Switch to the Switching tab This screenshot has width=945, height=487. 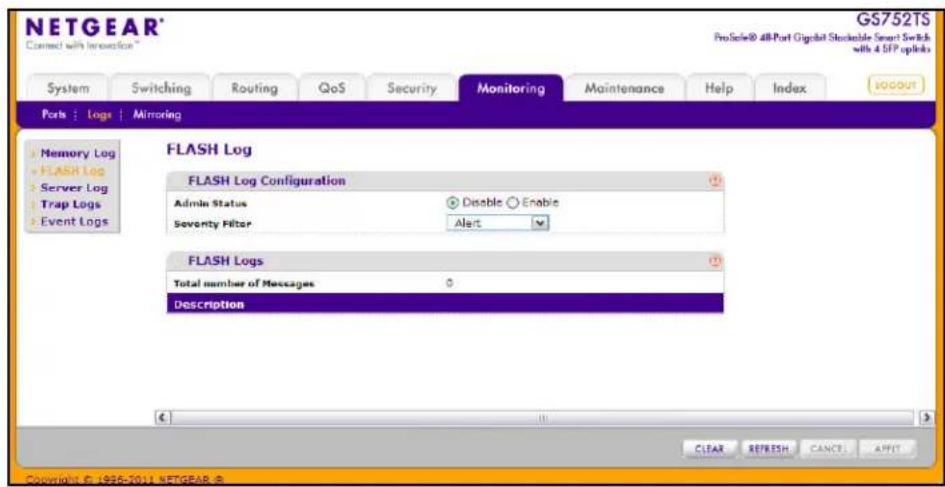pos(161,89)
